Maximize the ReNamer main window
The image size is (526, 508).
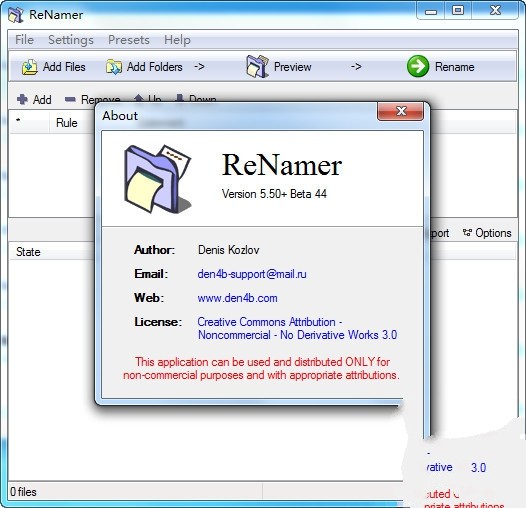point(458,10)
